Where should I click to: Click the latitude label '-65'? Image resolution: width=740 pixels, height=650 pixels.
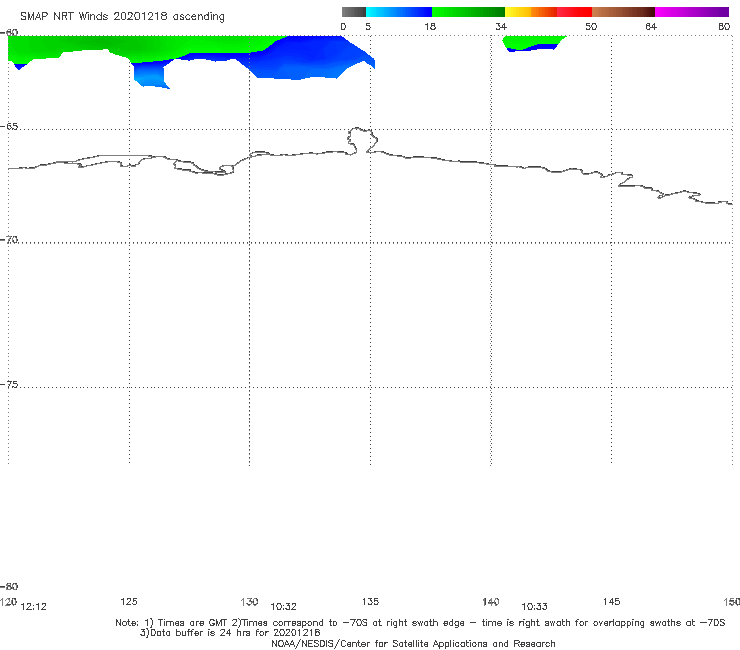pyautogui.click(x=9, y=127)
